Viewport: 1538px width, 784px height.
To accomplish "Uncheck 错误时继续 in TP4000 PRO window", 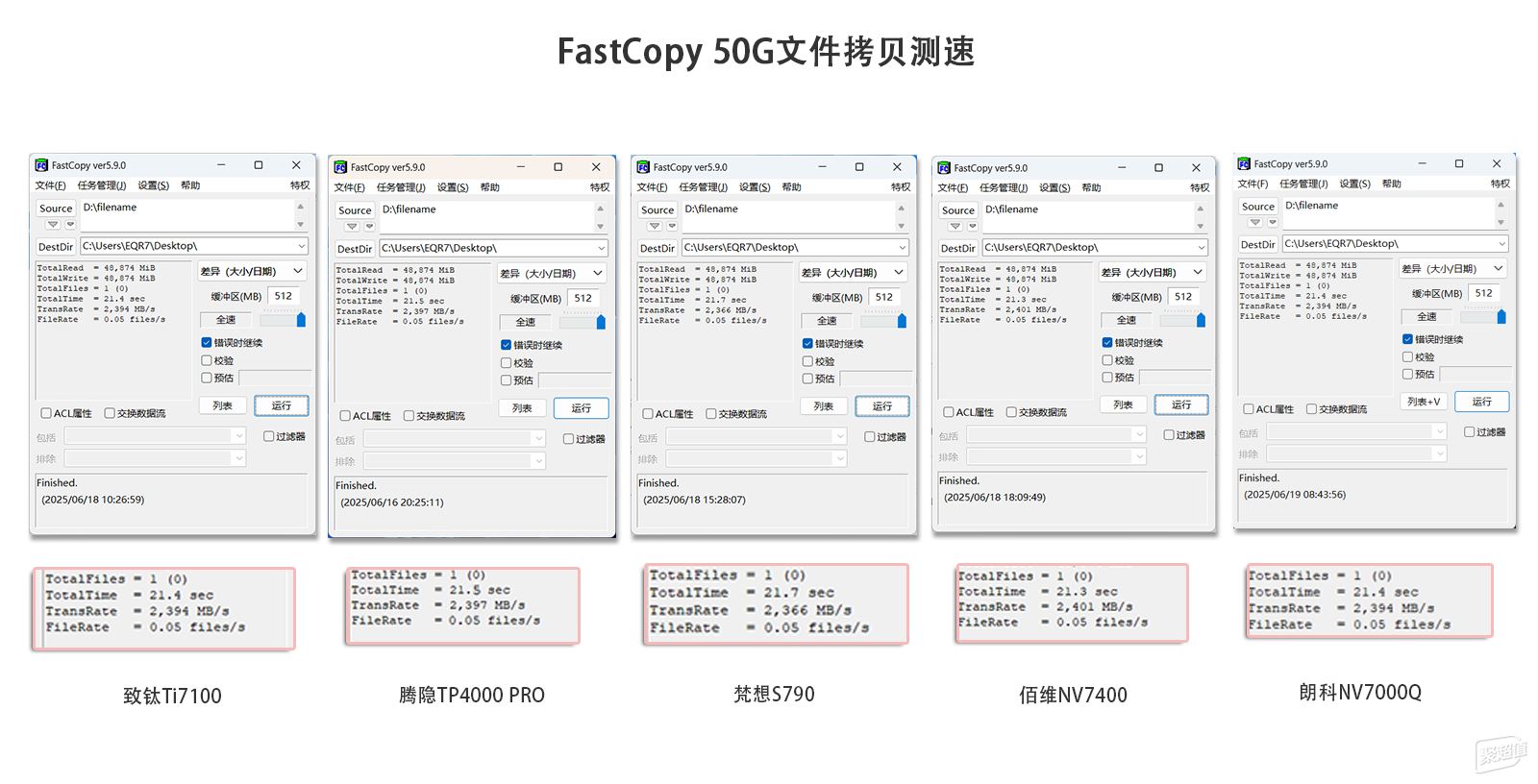I will pos(506,345).
